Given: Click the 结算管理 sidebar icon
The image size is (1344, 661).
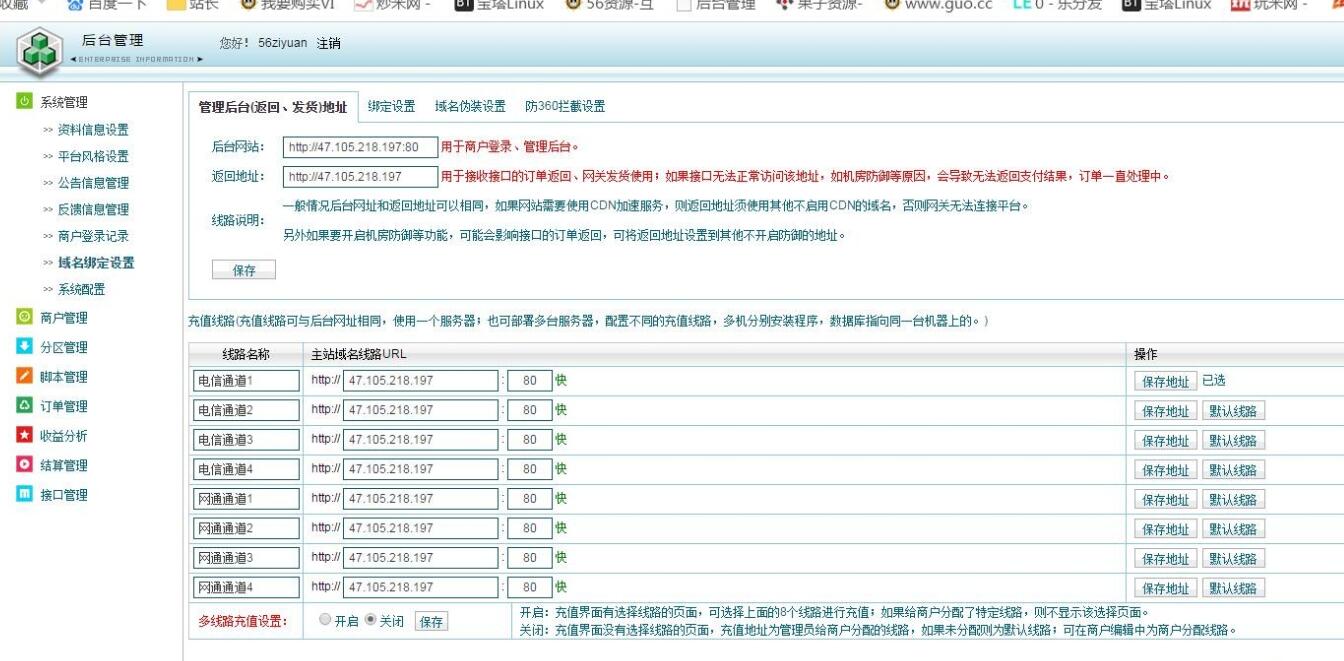Looking at the screenshot, I should [x=25, y=465].
